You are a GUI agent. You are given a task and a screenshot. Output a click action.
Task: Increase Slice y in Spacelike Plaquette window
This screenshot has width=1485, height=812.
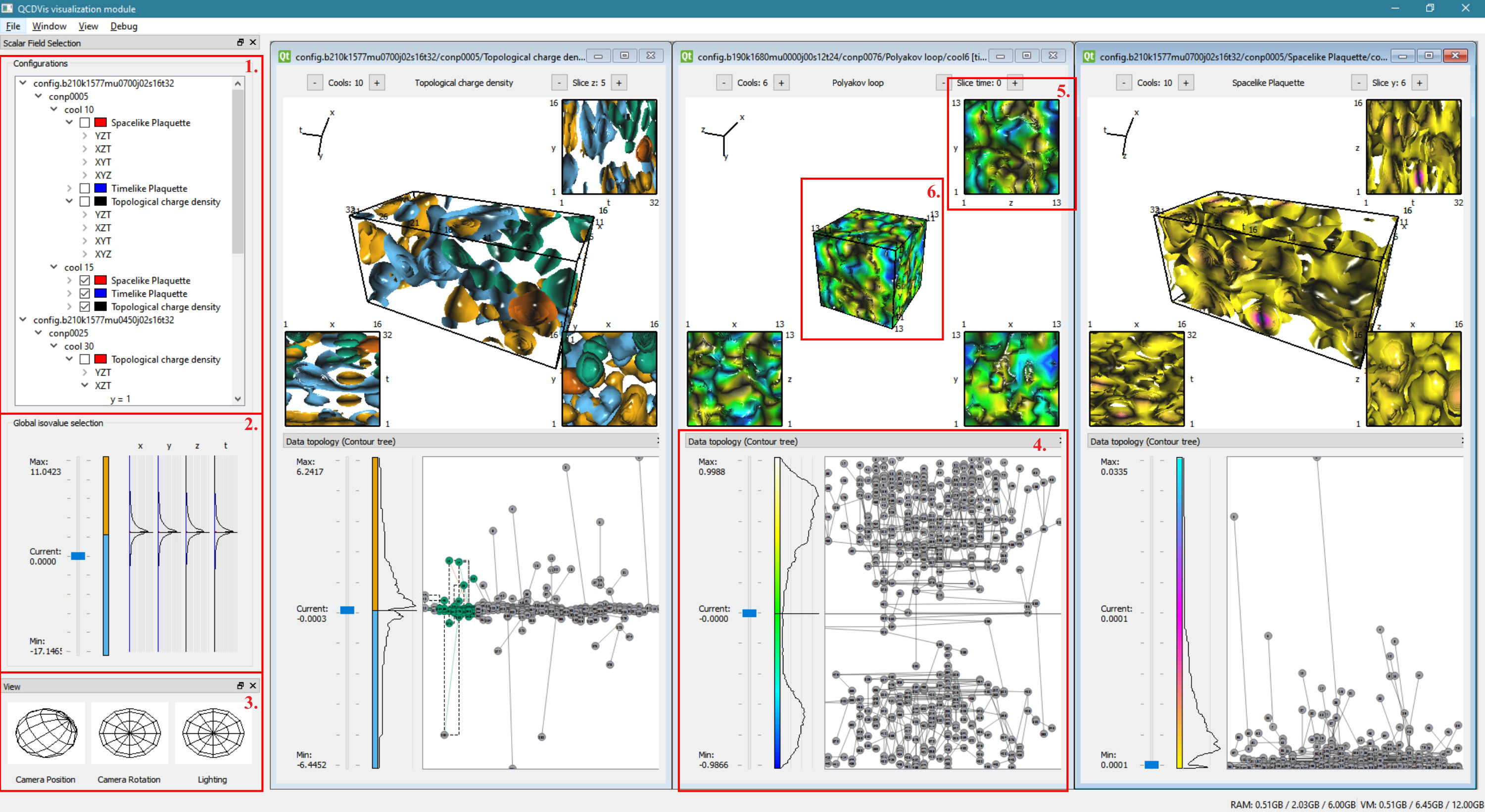tap(1419, 83)
